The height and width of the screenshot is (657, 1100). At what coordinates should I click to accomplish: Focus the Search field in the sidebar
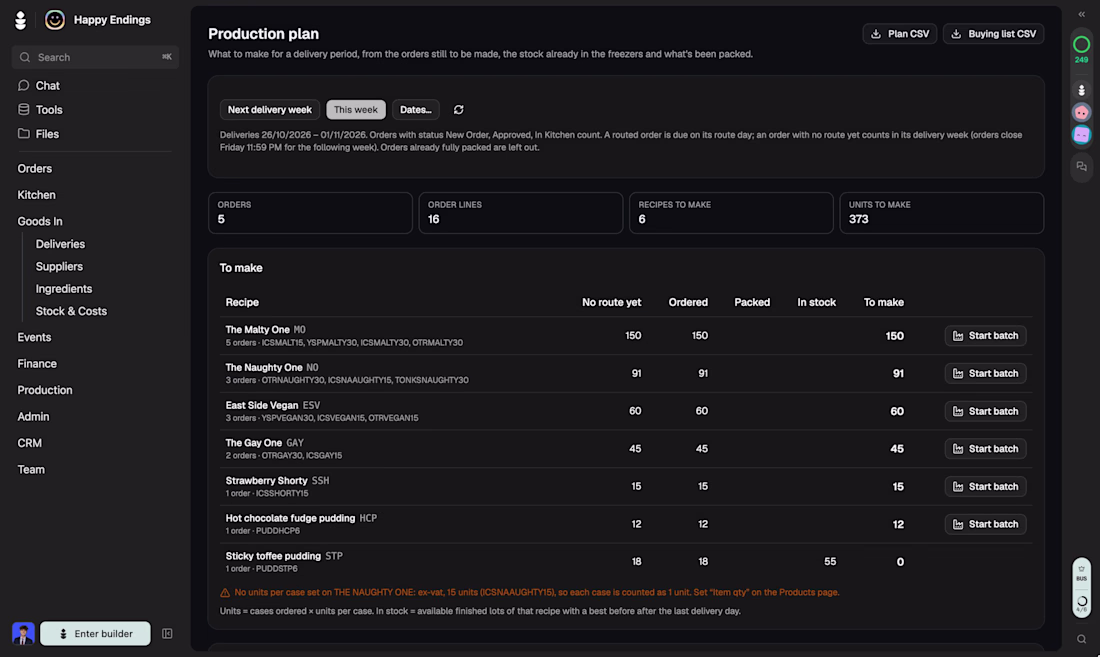pos(95,57)
